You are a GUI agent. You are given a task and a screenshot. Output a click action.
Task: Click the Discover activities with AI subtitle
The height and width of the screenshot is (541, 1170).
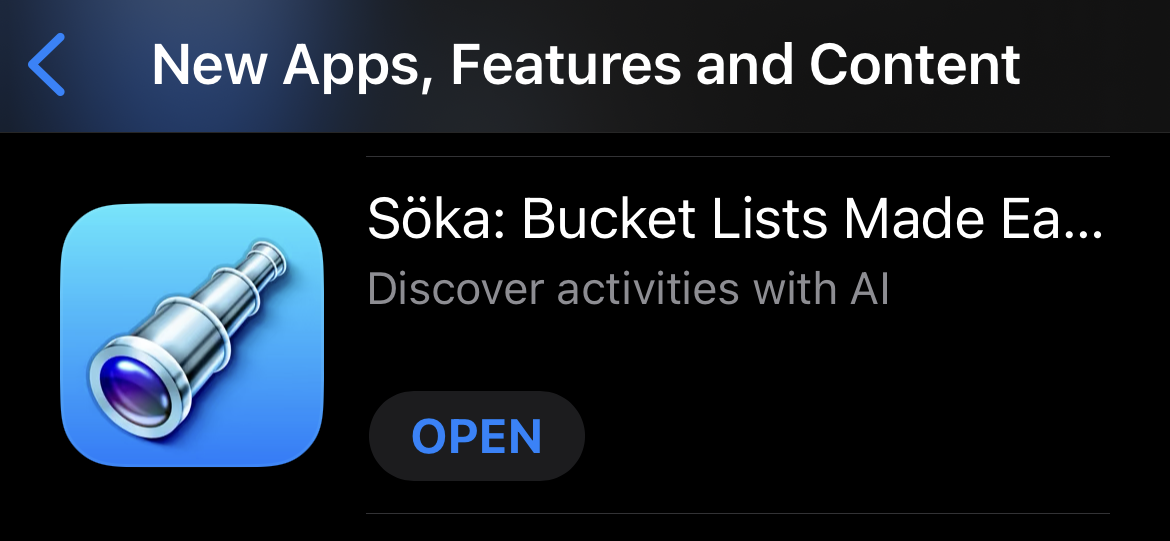[628, 289]
